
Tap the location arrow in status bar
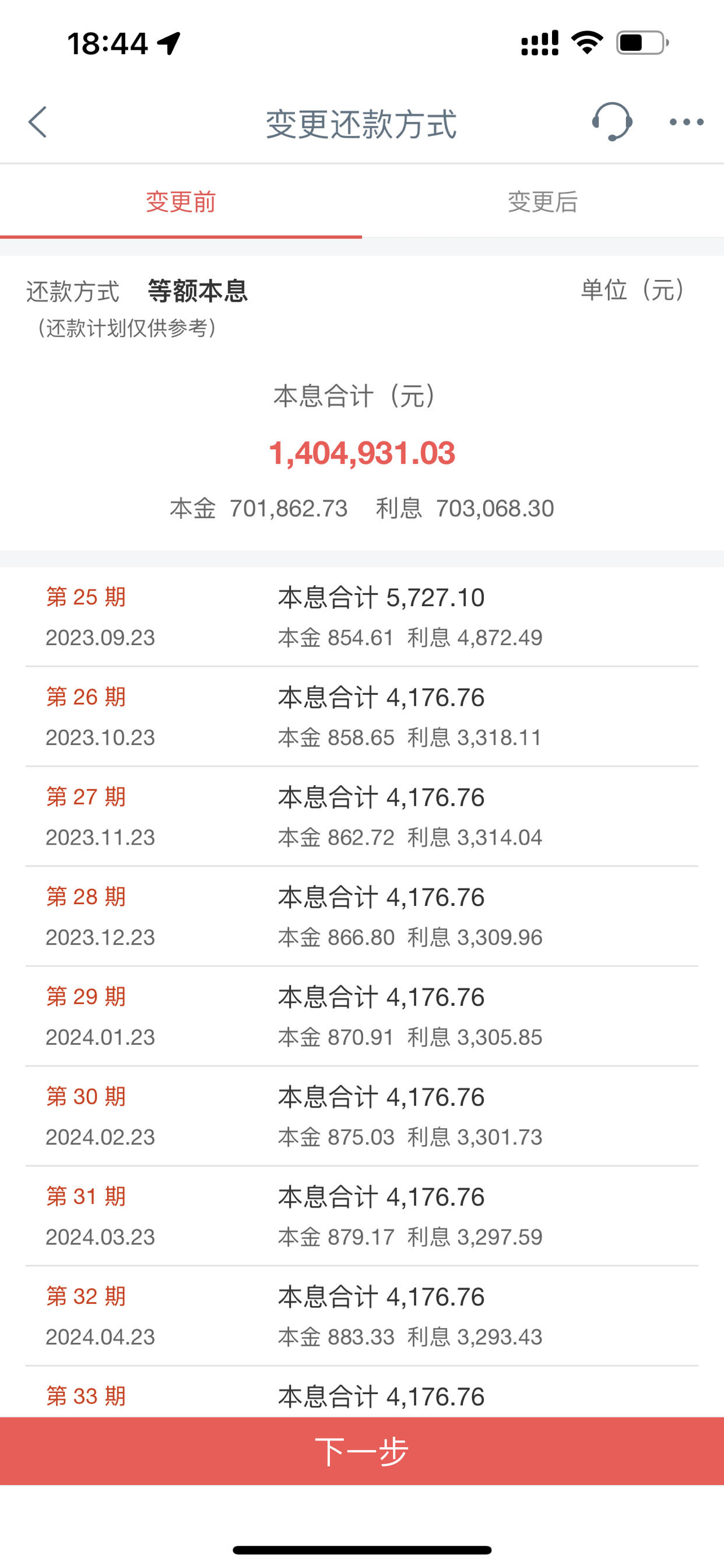168,43
